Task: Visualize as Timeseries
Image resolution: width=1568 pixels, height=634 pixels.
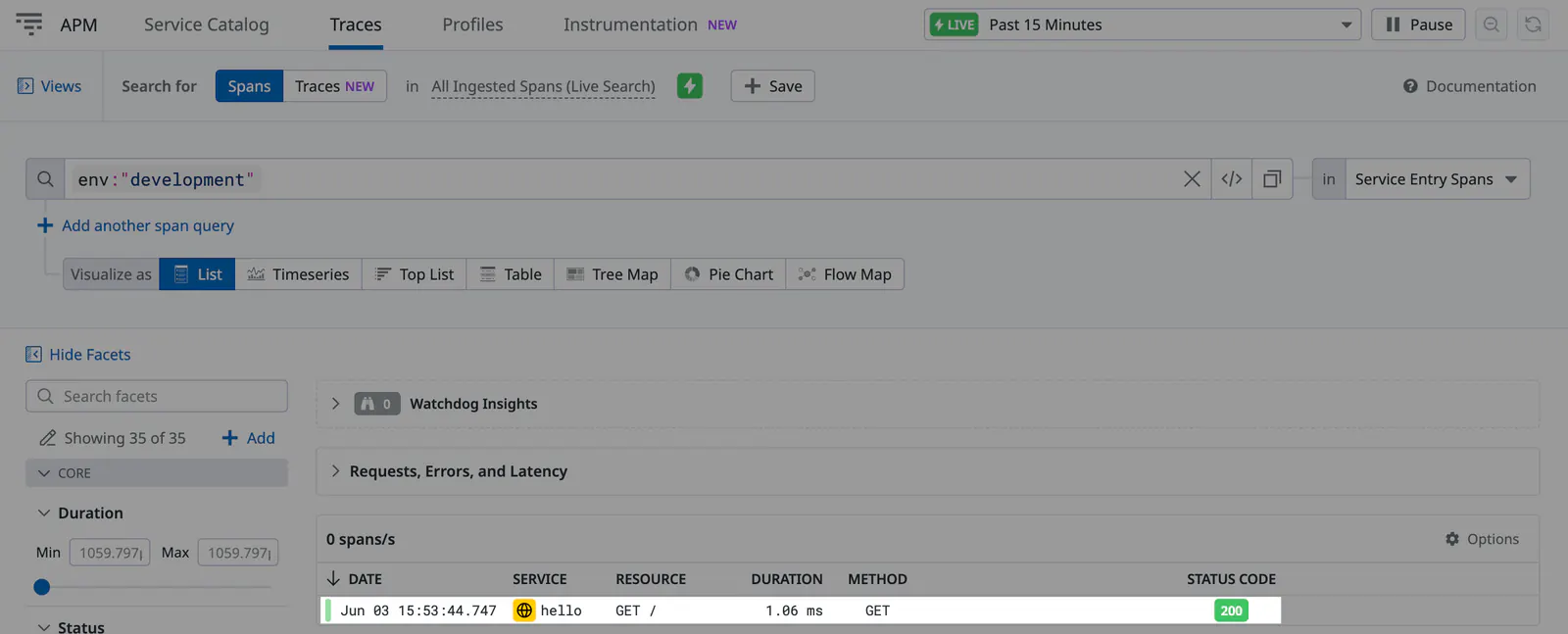Action: click(x=298, y=274)
